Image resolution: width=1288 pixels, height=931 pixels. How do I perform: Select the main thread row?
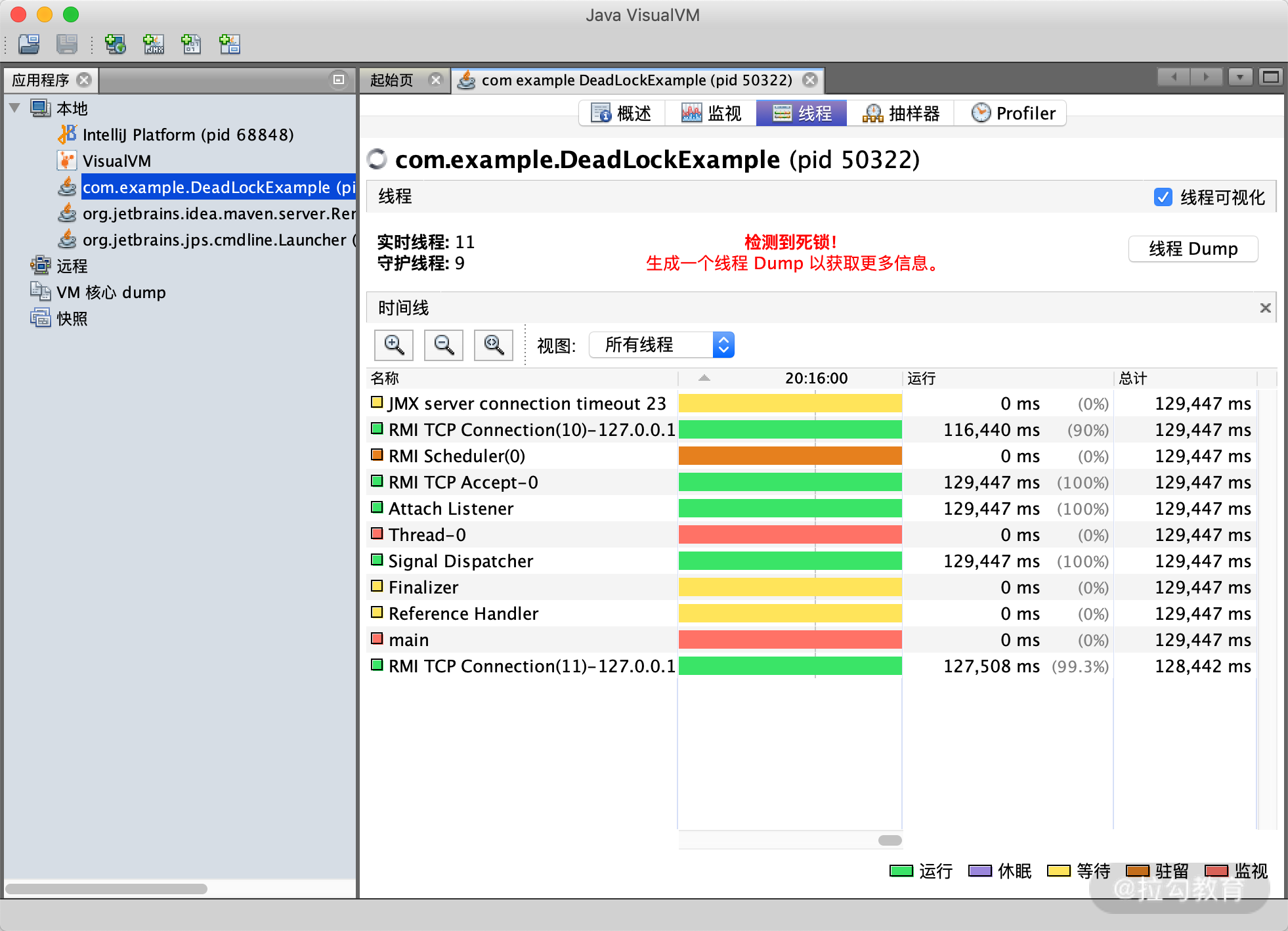811,639
